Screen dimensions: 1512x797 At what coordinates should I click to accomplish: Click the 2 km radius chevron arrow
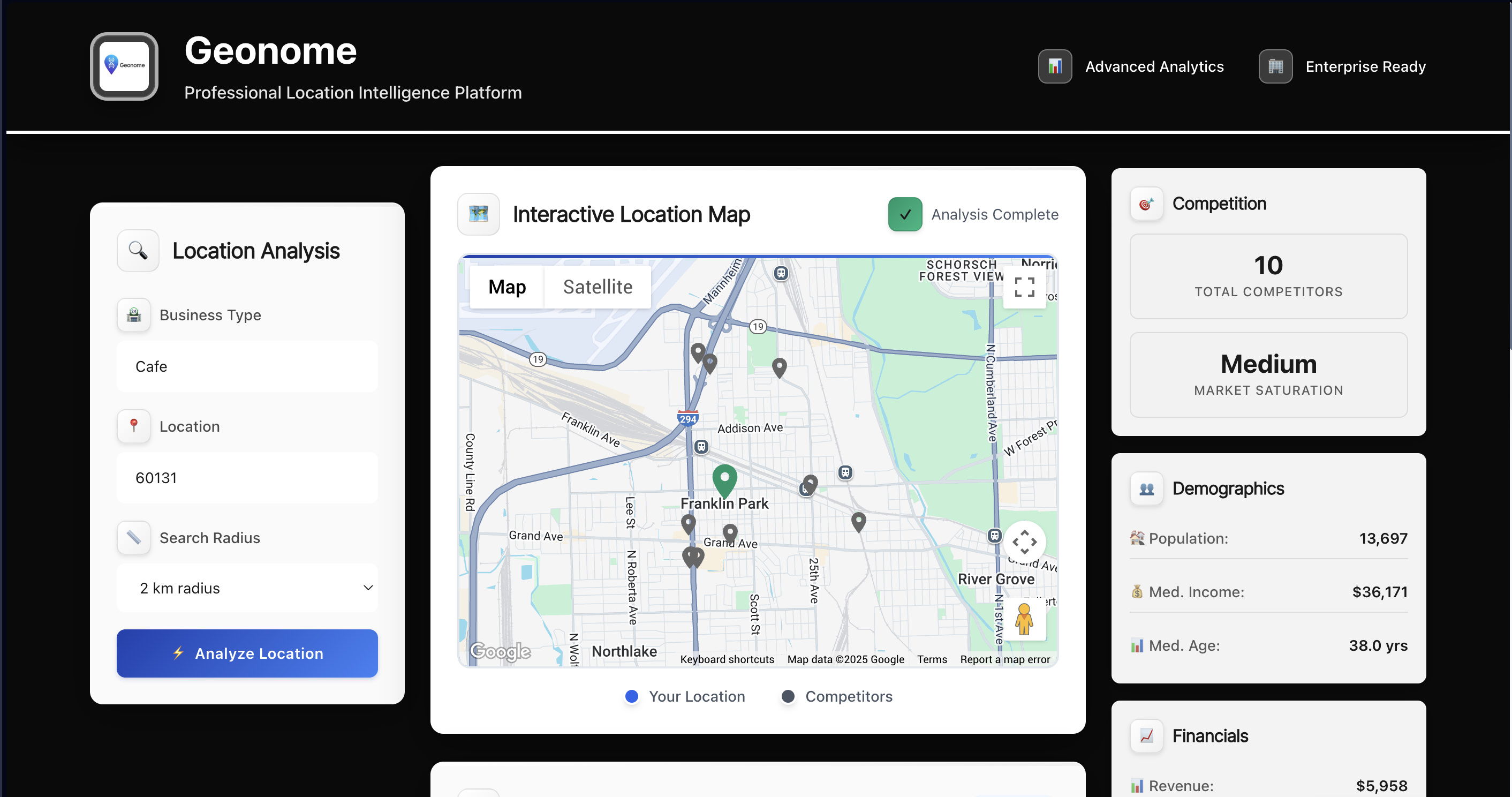(x=368, y=588)
